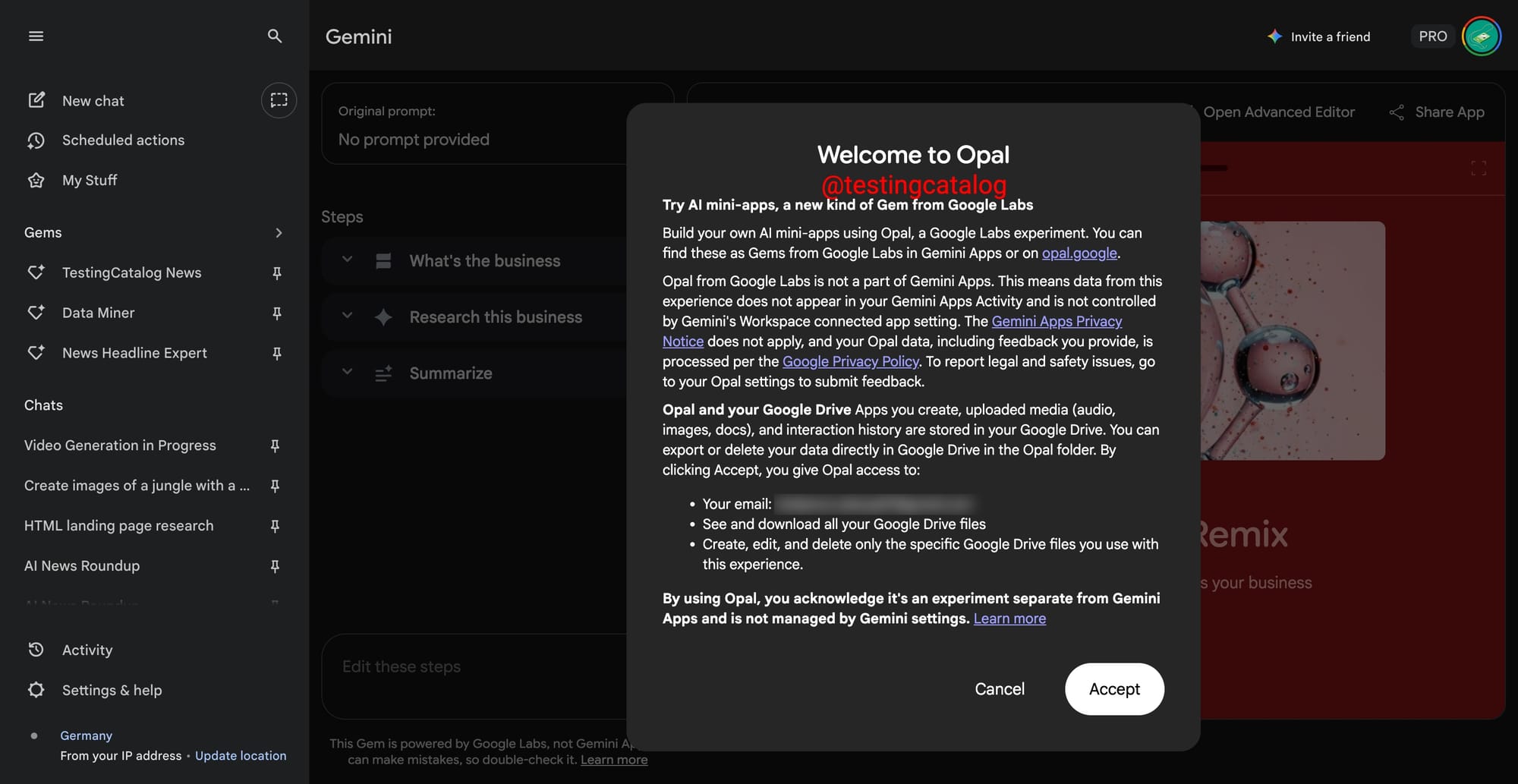This screenshot has height=784, width=1518.
Task: Open the account profile avatar
Action: pos(1481,36)
